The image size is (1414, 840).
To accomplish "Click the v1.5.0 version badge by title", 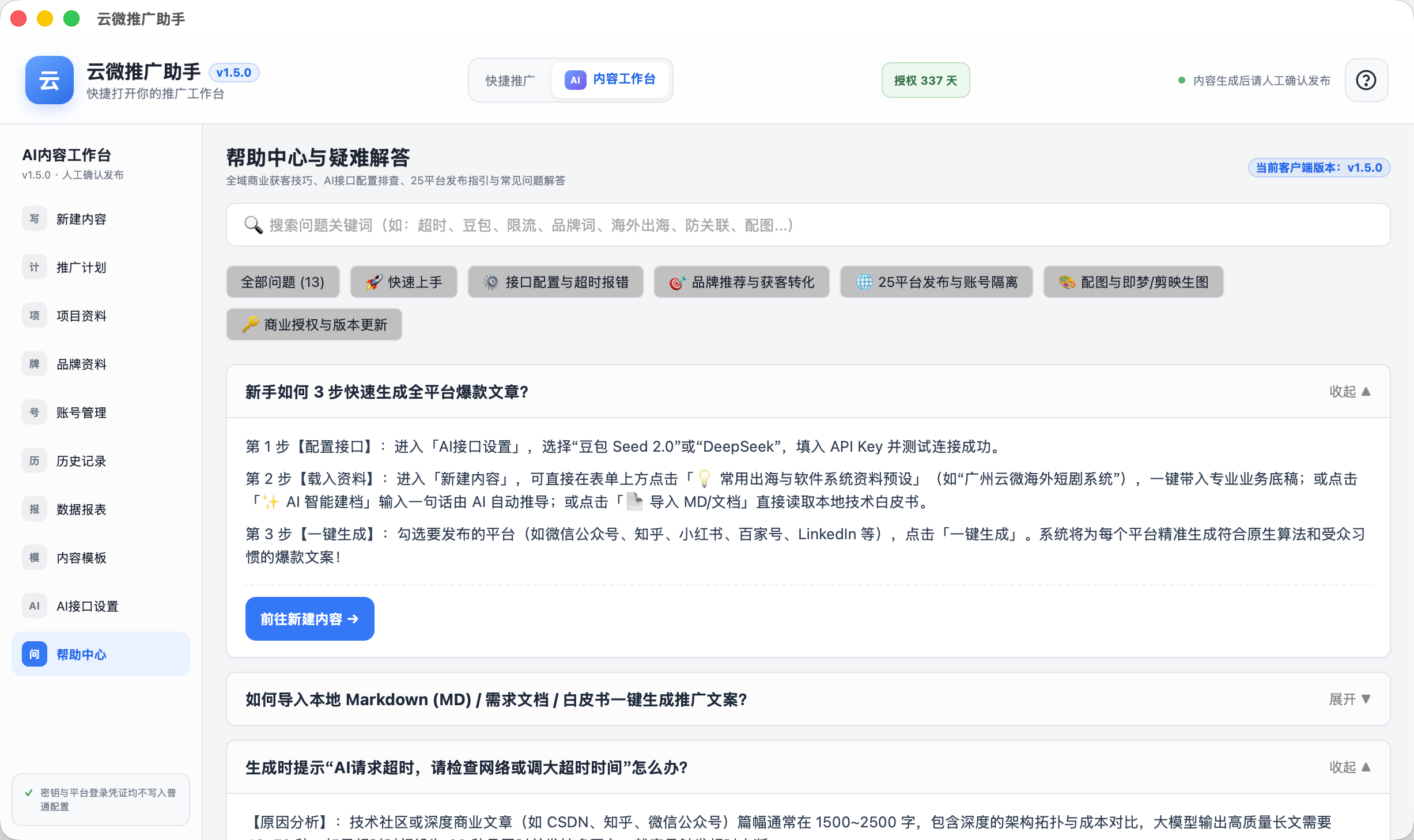I will click(234, 73).
